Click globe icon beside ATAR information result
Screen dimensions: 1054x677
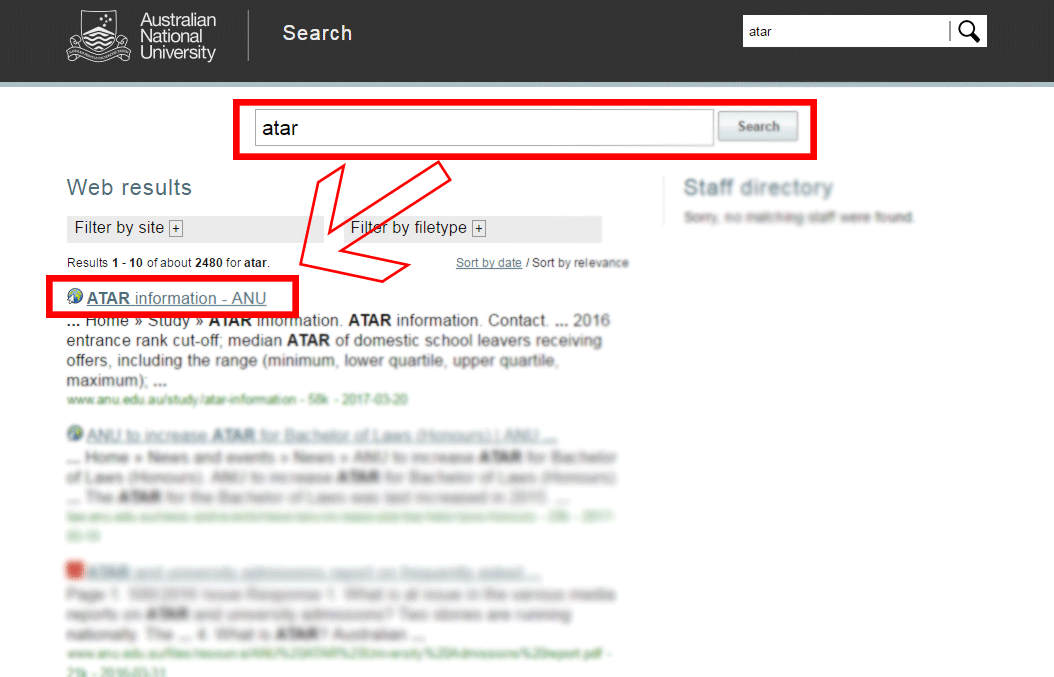pos(75,297)
